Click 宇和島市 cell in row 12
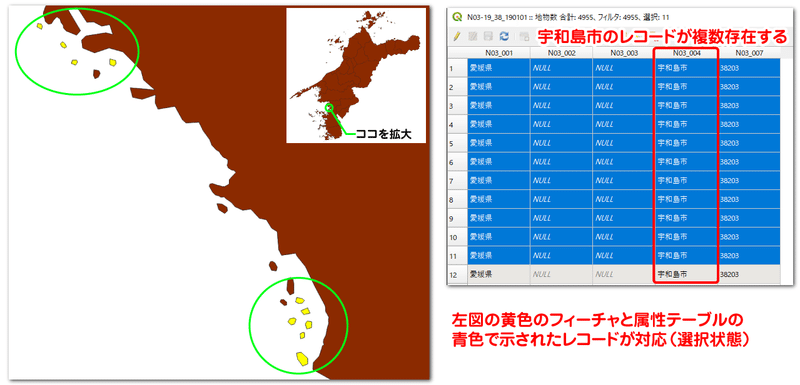Viewport: 800px width, 385px height. click(686, 274)
